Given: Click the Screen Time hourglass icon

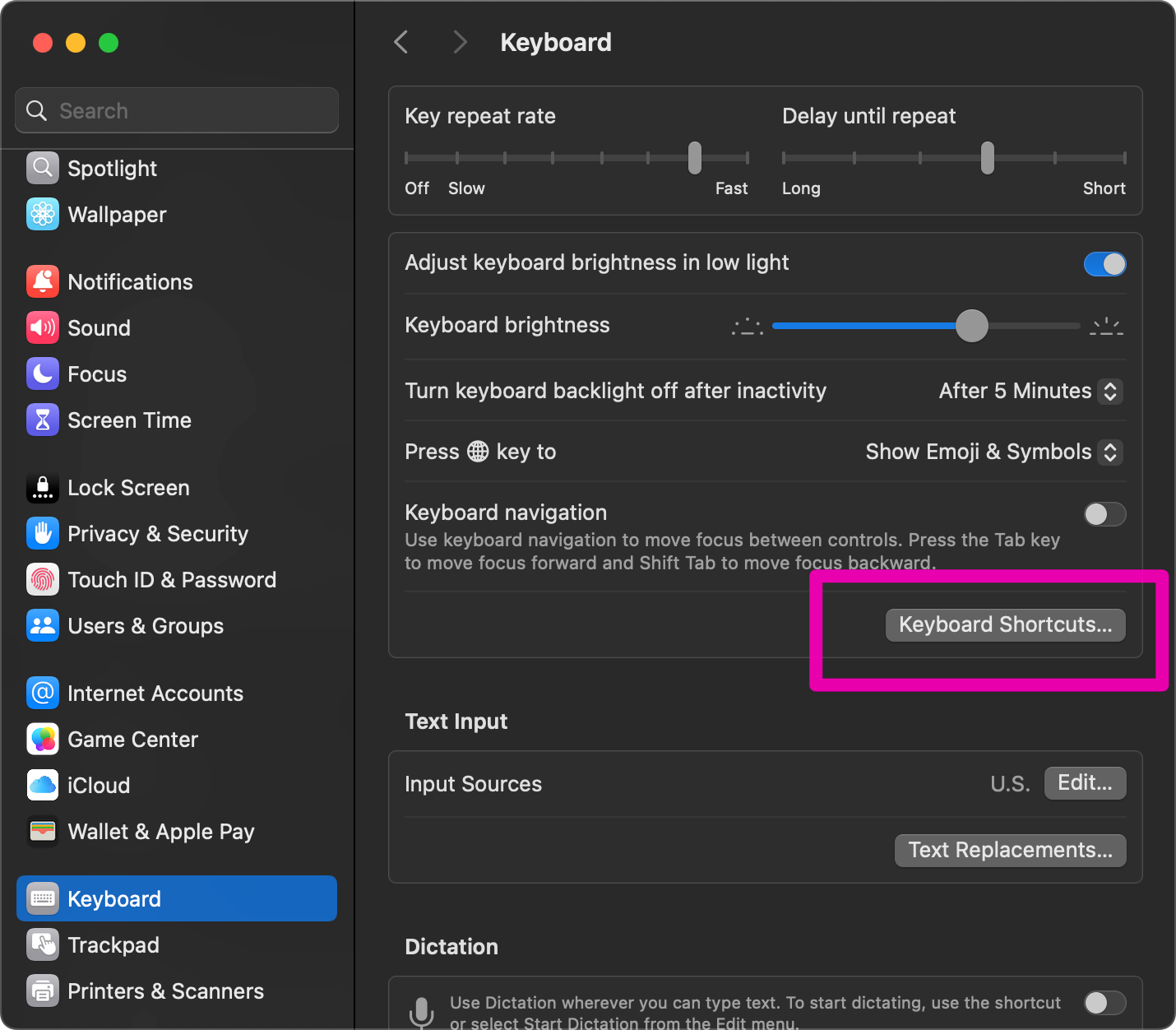Looking at the screenshot, I should click(43, 420).
